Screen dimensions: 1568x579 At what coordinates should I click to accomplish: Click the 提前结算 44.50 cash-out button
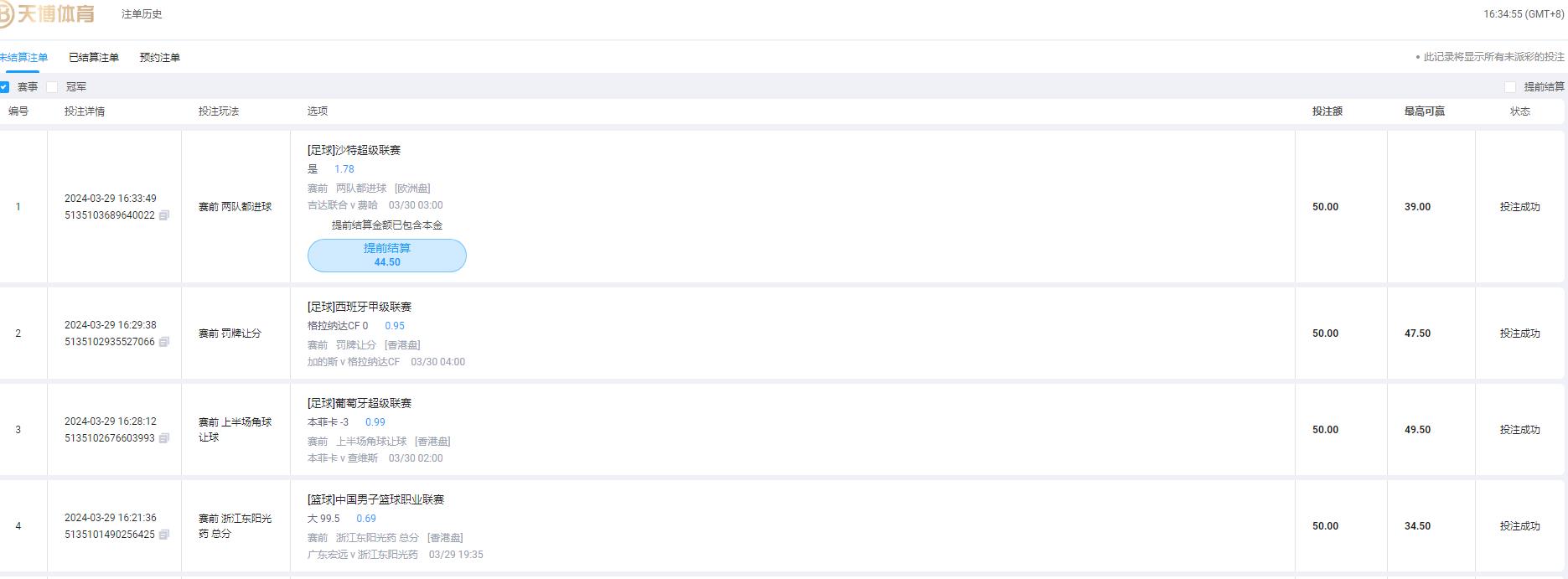[387, 256]
